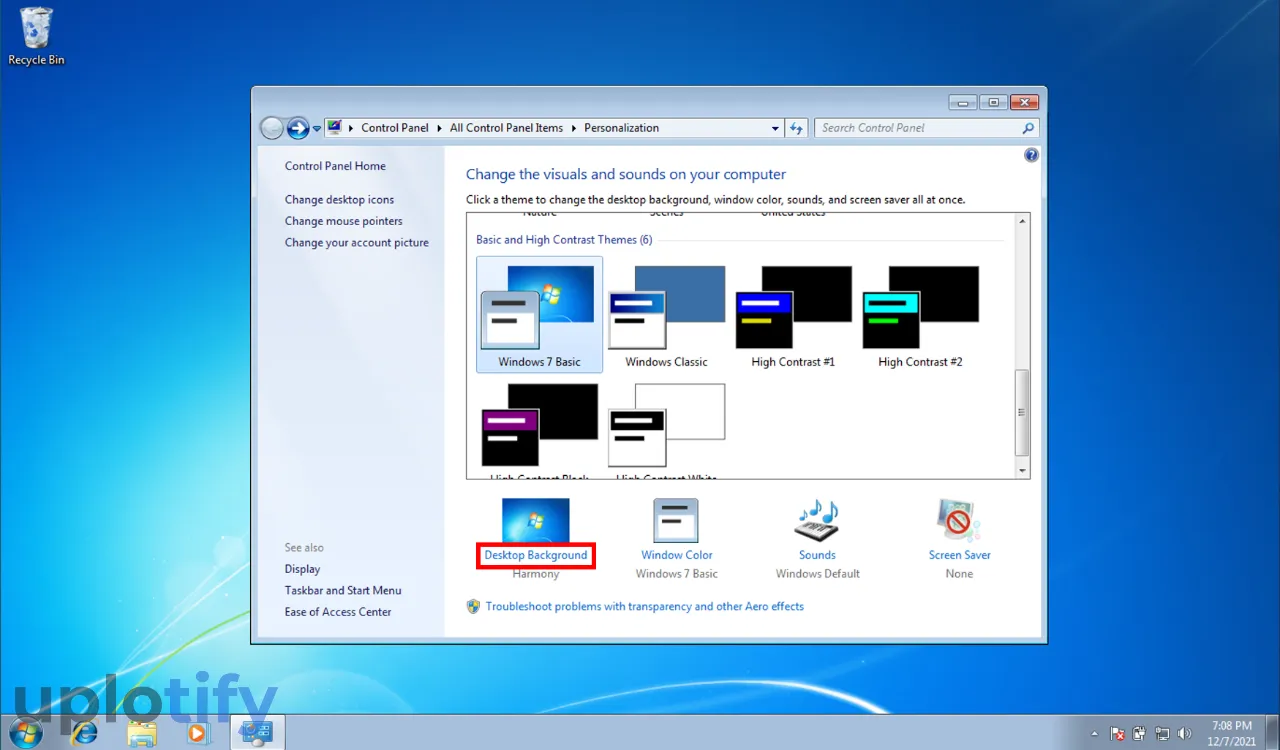The width and height of the screenshot is (1280, 750).
Task: Open the Desktop Background link
Action: (536, 555)
